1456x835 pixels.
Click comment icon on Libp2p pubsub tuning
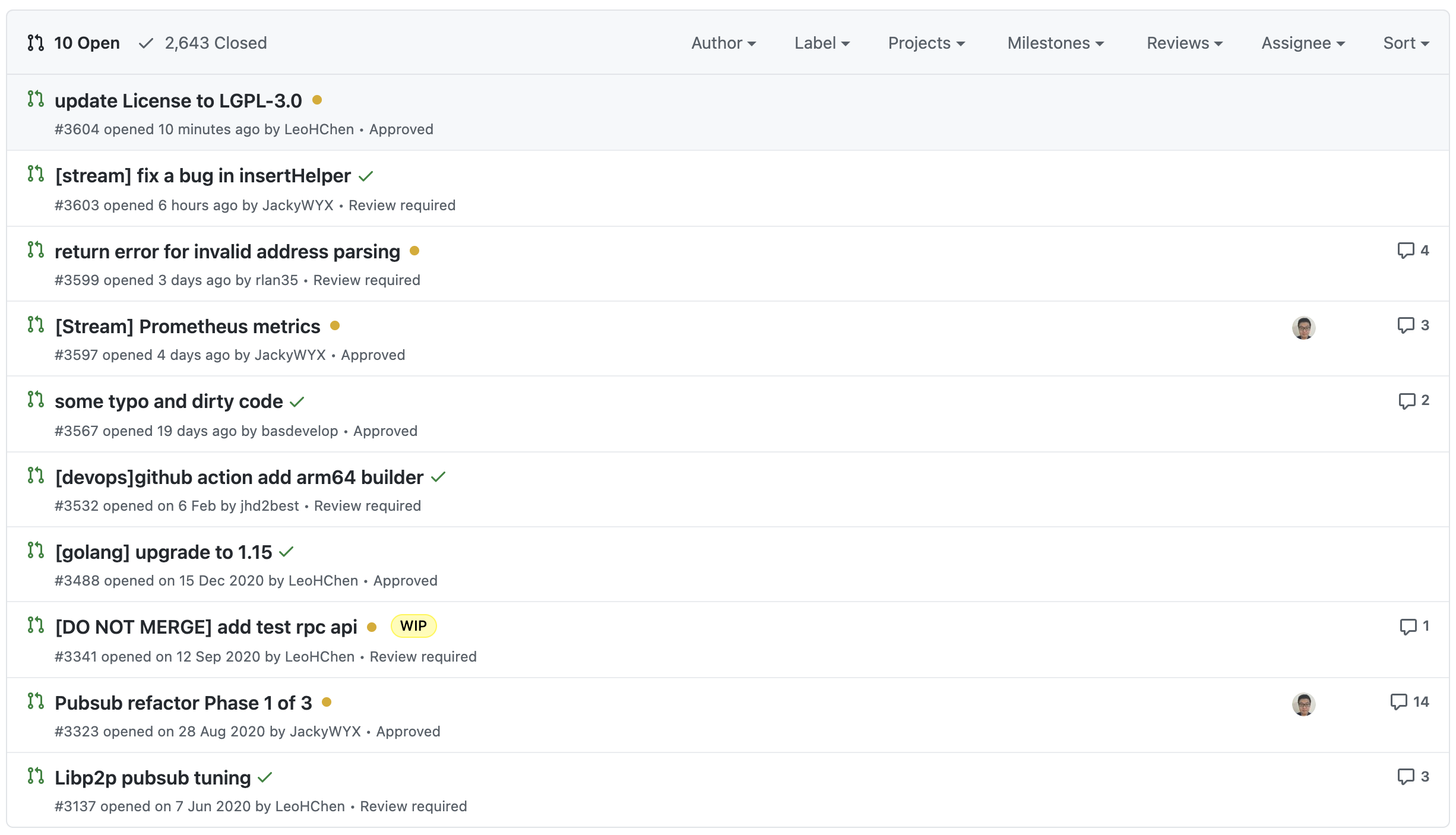1406,777
